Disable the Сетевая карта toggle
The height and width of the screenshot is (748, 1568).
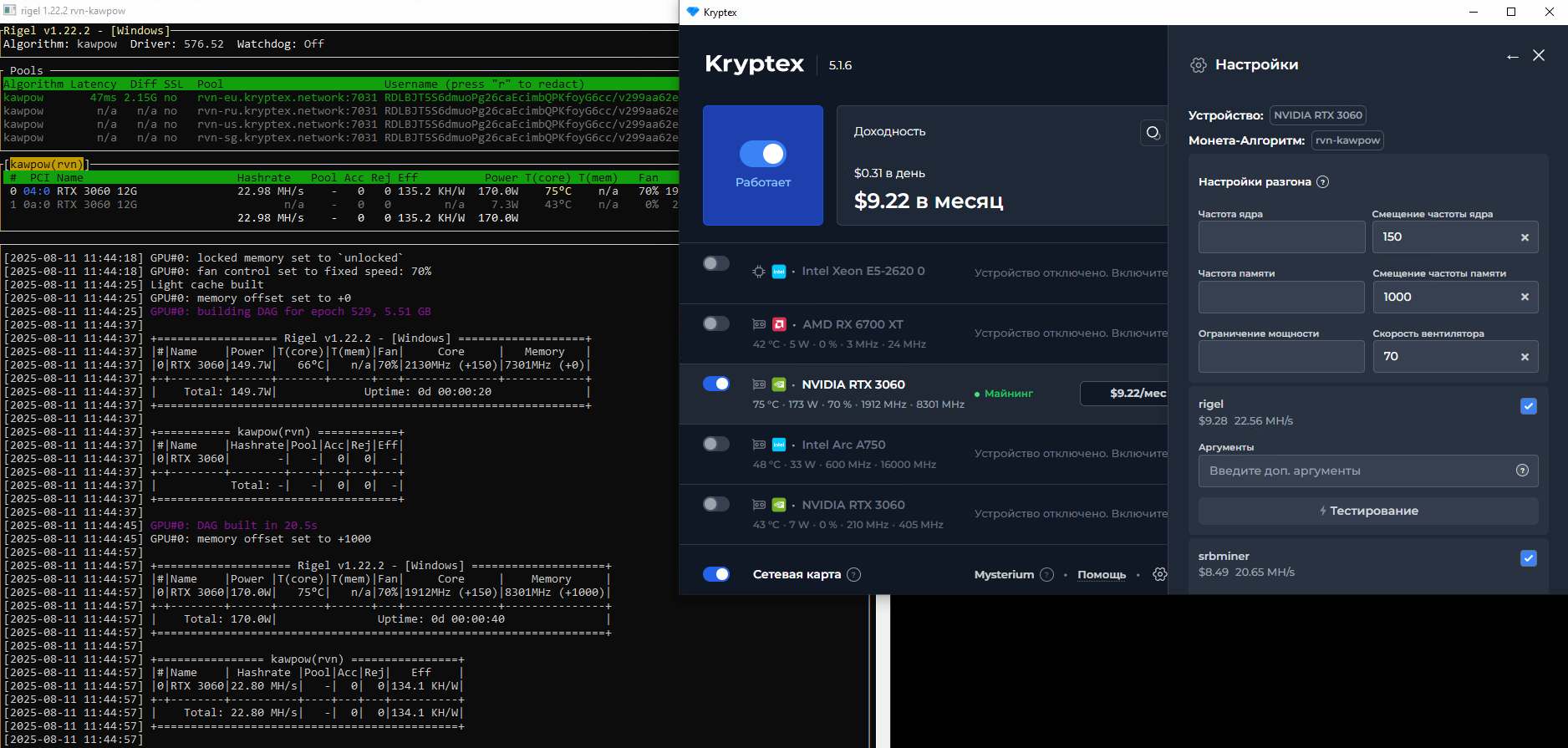click(x=716, y=574)
